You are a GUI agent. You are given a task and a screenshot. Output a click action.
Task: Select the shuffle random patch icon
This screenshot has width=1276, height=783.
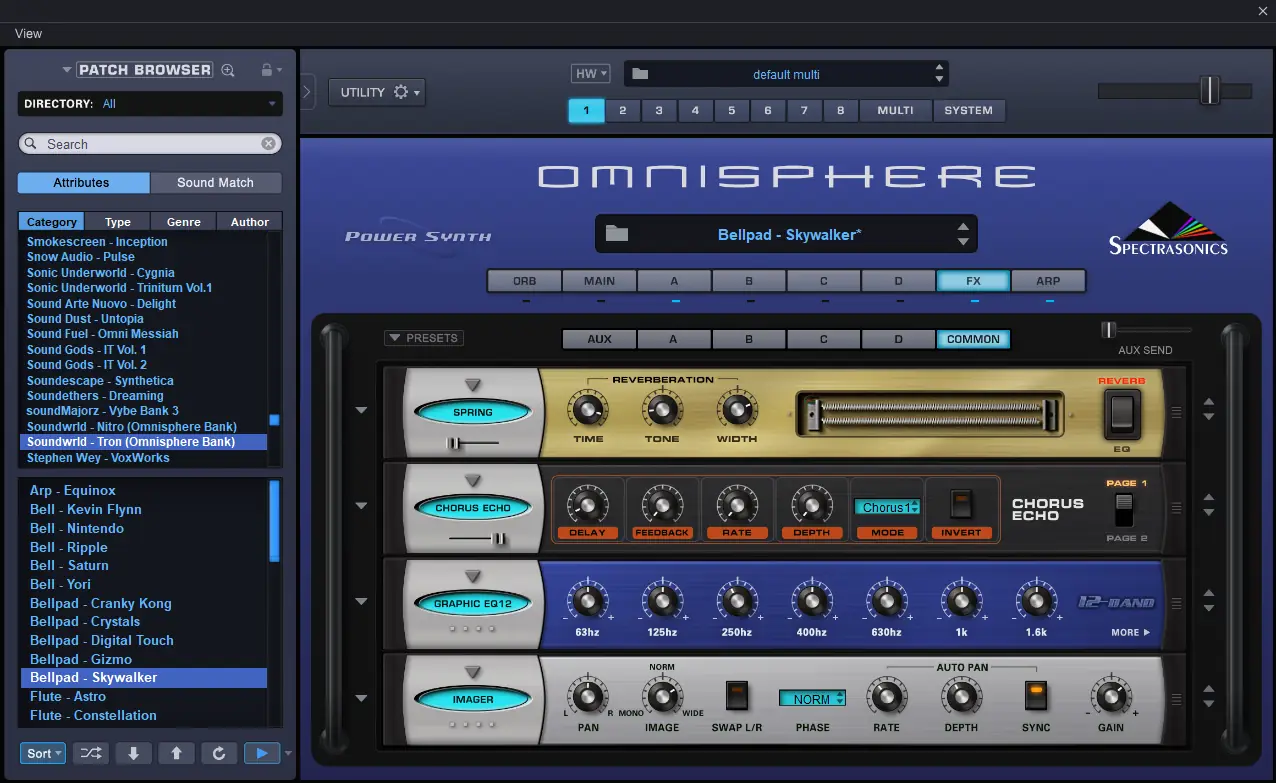(x=89, y=752)
